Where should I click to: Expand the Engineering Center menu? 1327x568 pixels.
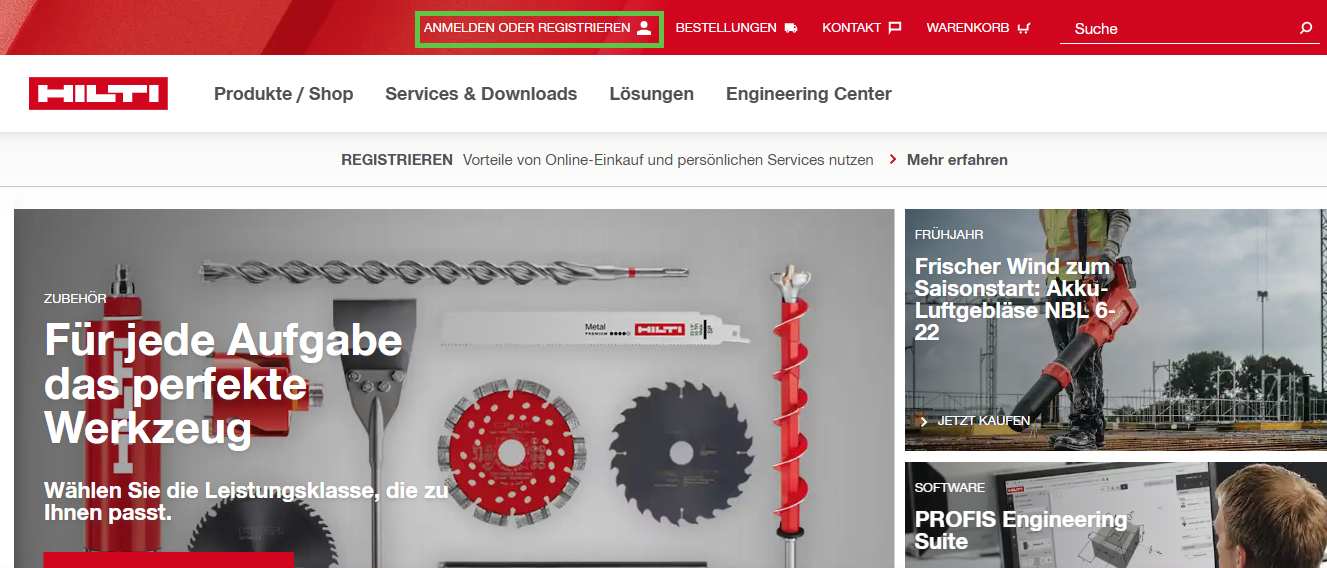tap(809, 94)
